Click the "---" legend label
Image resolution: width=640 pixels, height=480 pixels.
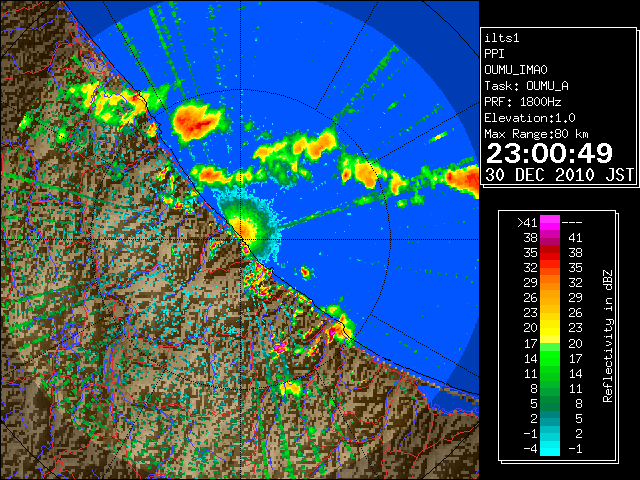click(572, 222)
